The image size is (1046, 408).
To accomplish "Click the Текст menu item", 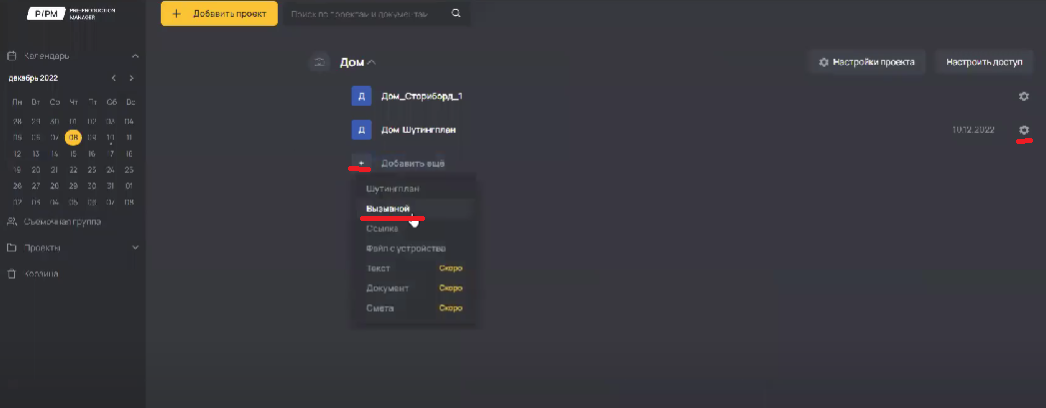I will click(x=378, y=269).
